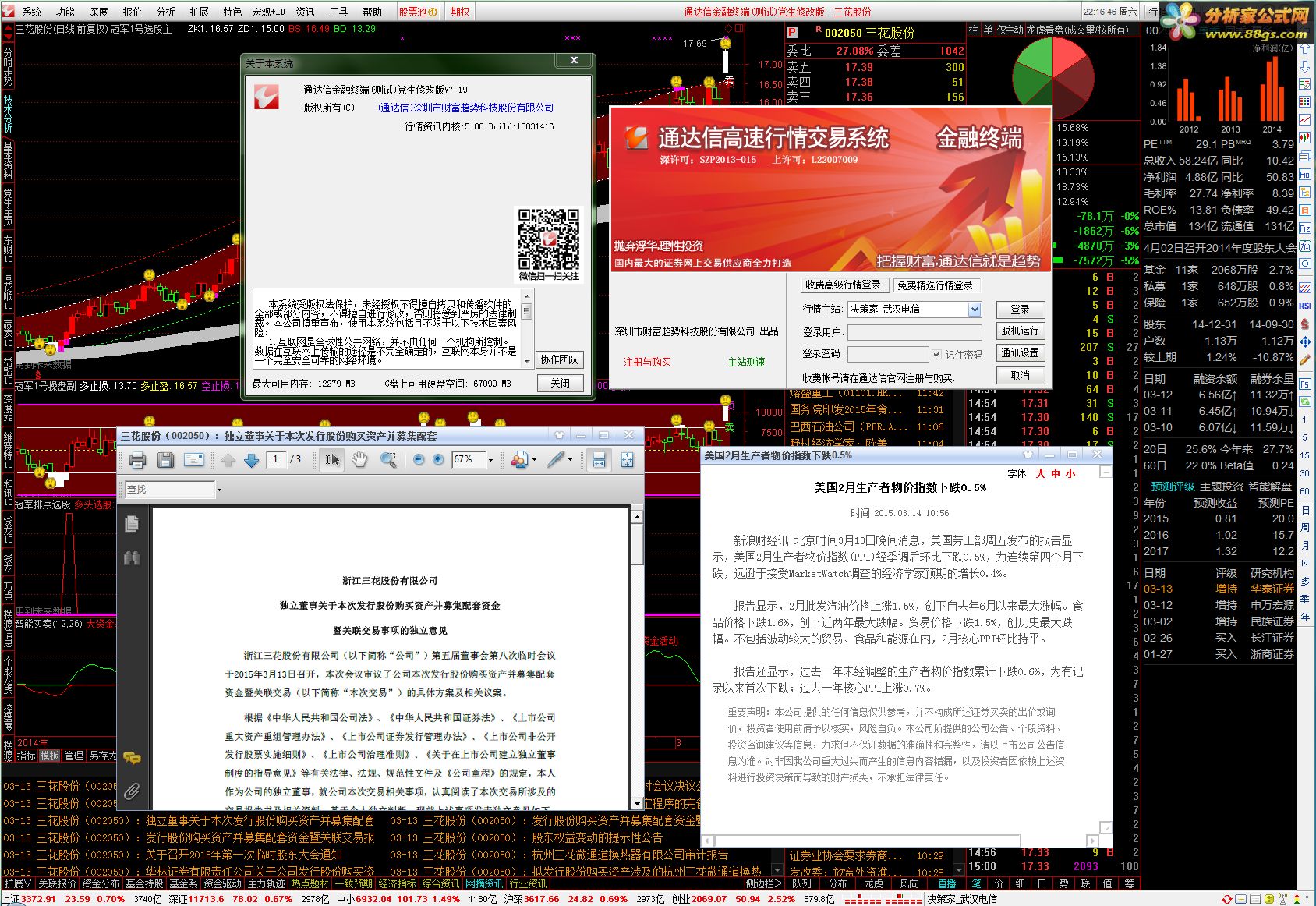Open 系统 menu in main menubar

(32, 12)
